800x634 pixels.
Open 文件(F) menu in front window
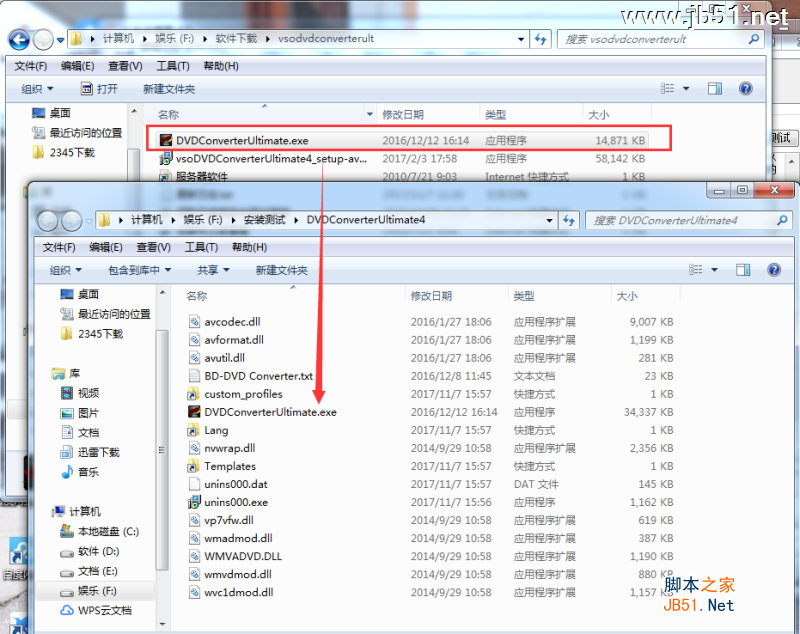[59, 247]
